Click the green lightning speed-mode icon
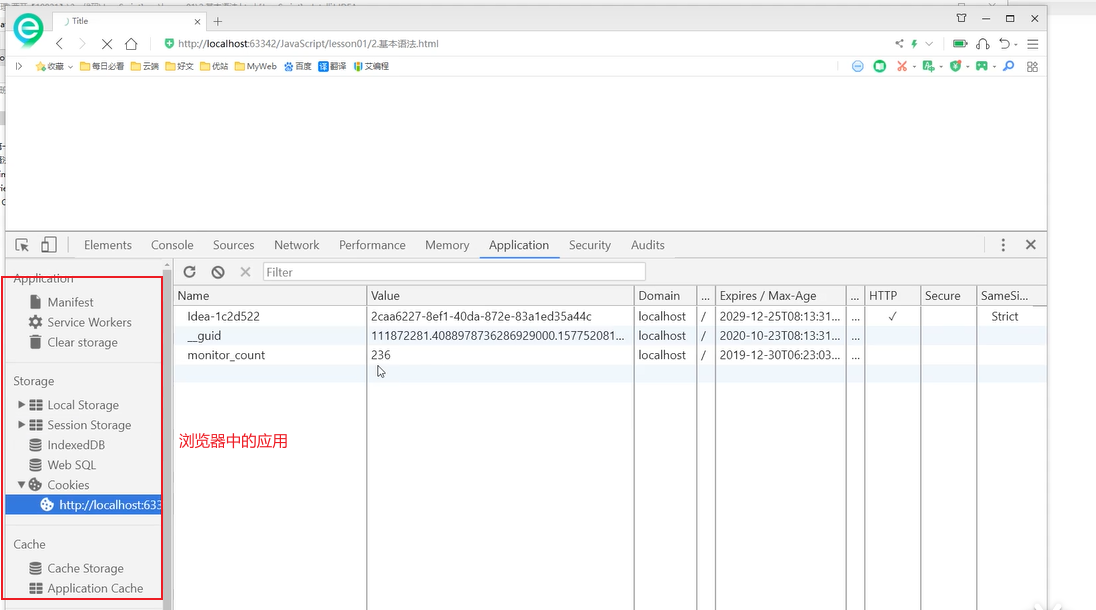Screen dimensions: 1096x610 pos(914,43)
